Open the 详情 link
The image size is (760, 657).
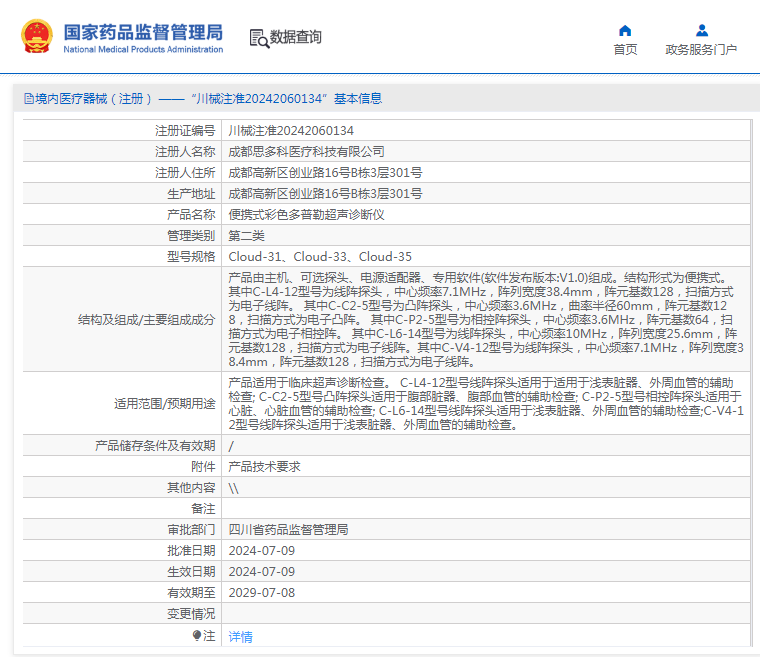click(x=240, y=636)
